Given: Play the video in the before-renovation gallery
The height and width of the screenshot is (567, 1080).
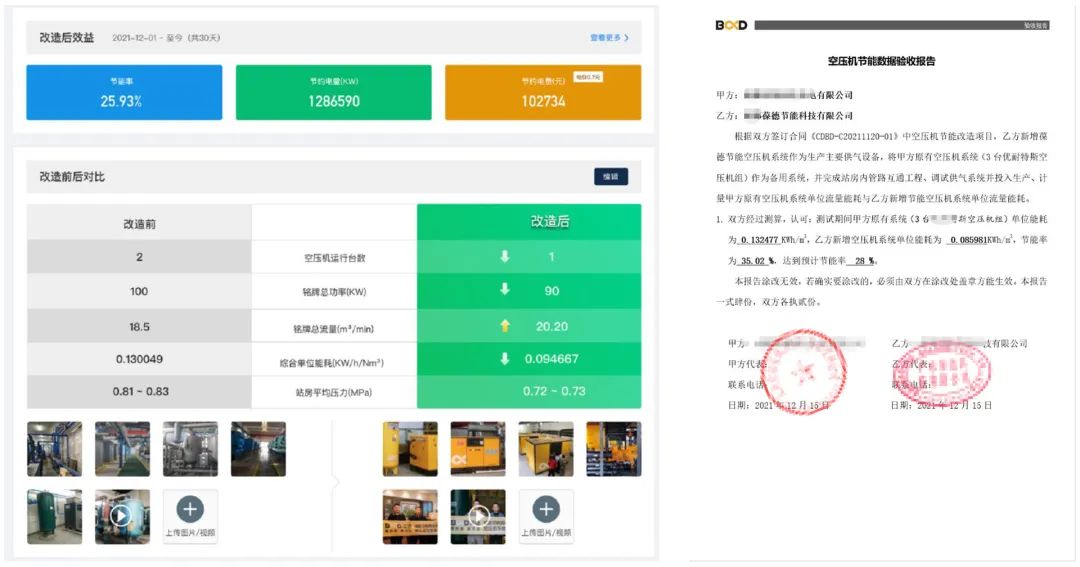Looking at the screenshot, I should 122,516.
